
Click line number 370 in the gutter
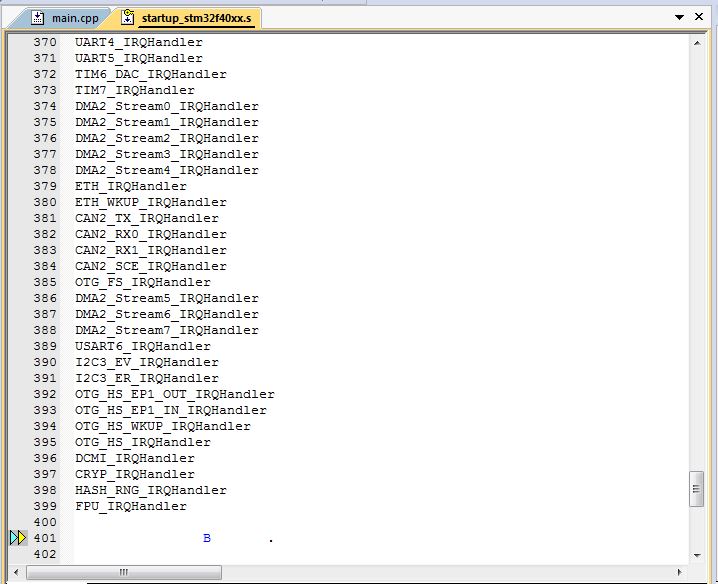[x=45, y=42]
